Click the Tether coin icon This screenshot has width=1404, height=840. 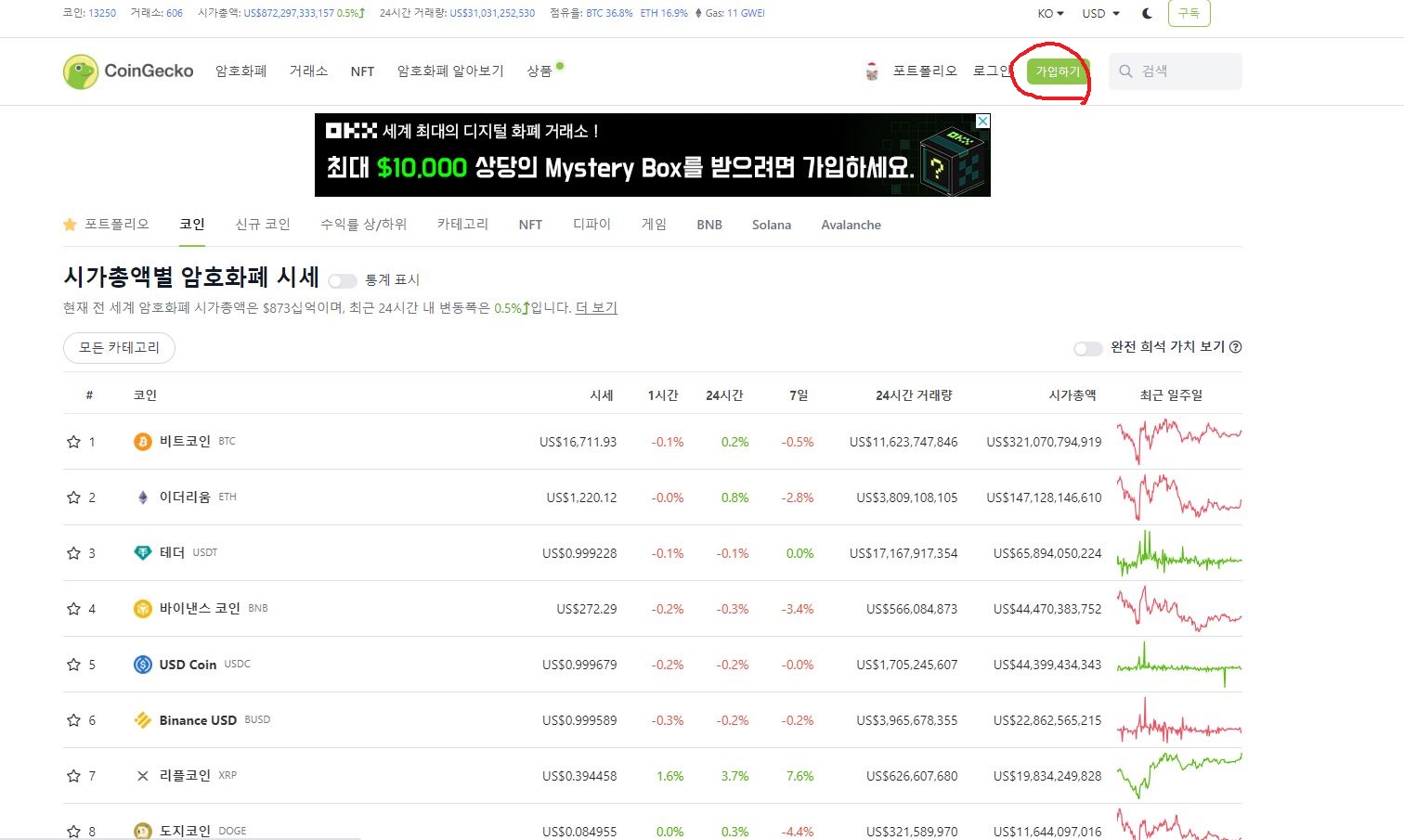(142, 553)
